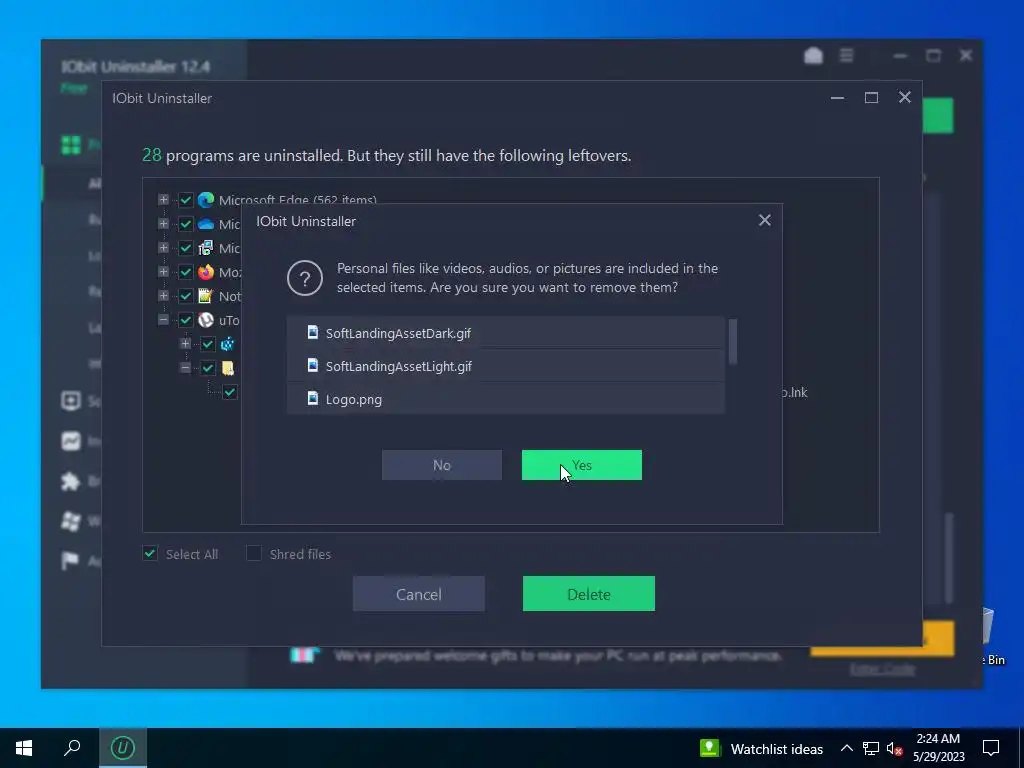Maximize the leftovers IObit Uninstaller window

point(871,98)
